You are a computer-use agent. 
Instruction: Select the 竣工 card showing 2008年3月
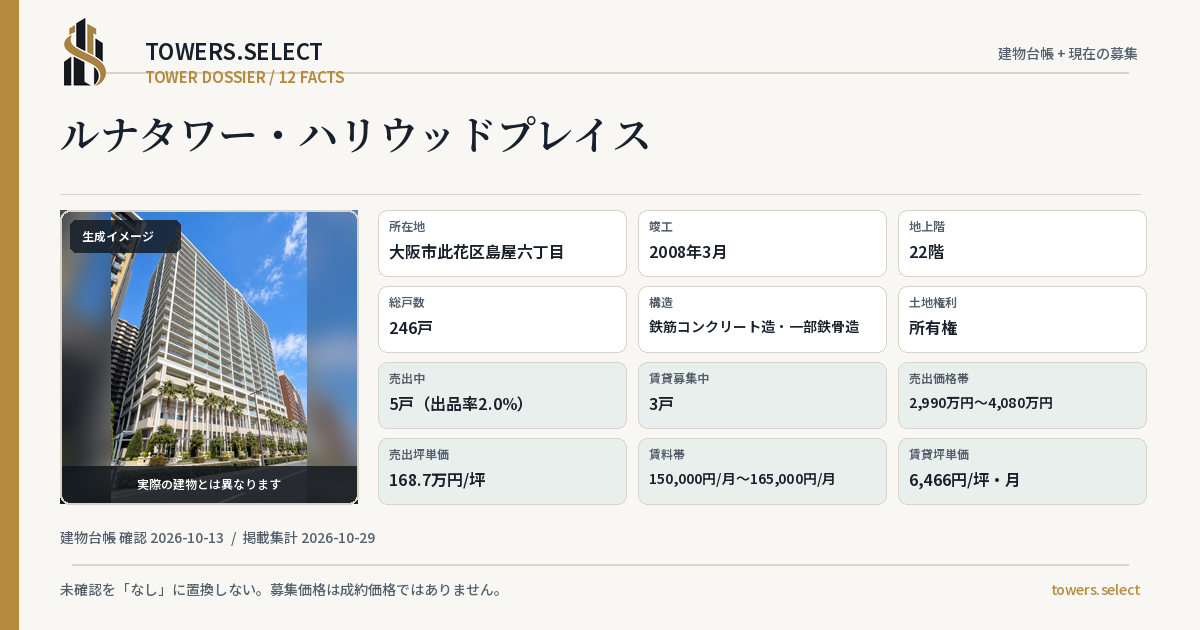(x=762, y=243)
